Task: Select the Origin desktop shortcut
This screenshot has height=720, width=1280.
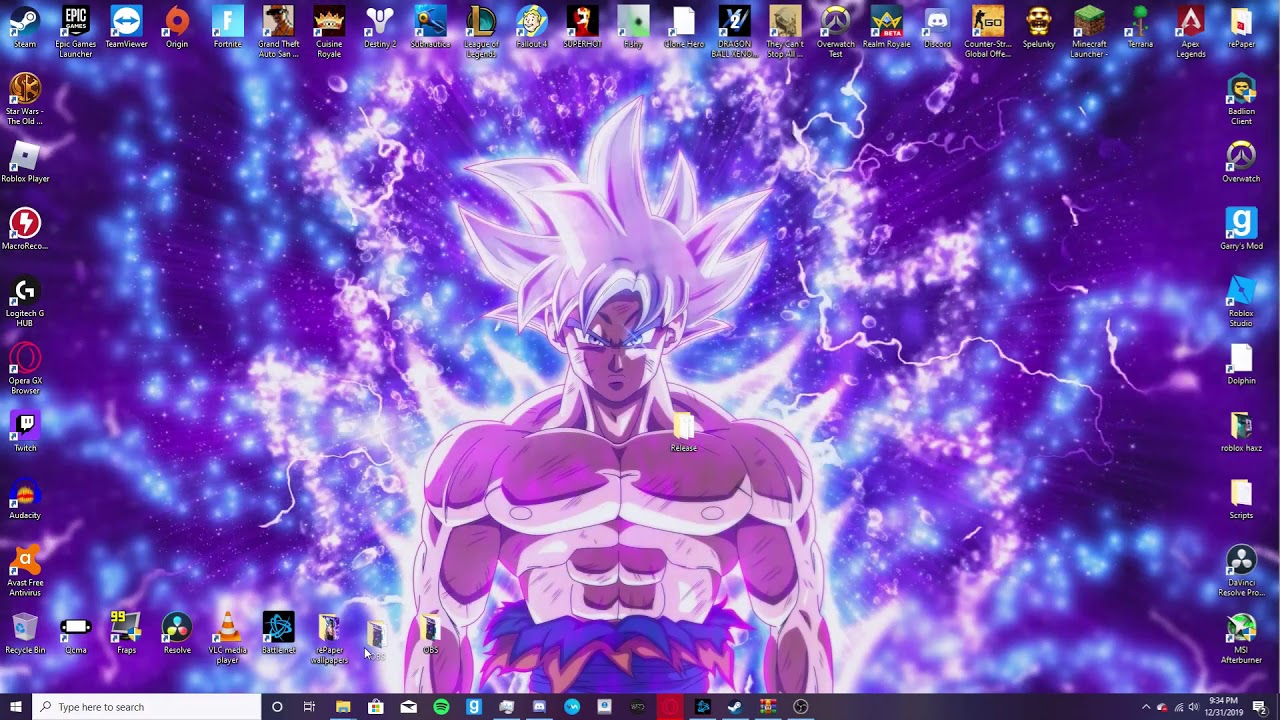Action: pyautogui.click(x=177, y=27)
